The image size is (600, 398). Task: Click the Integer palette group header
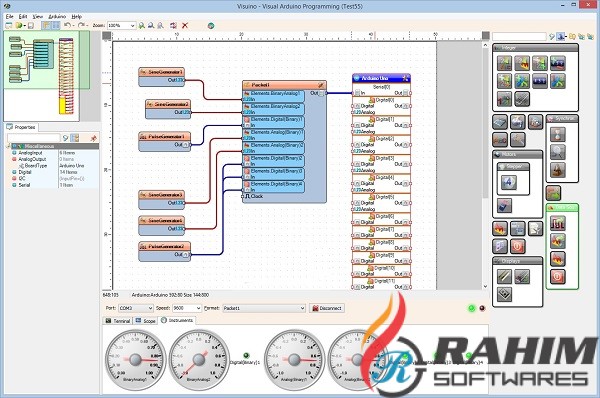click(535, 48)
